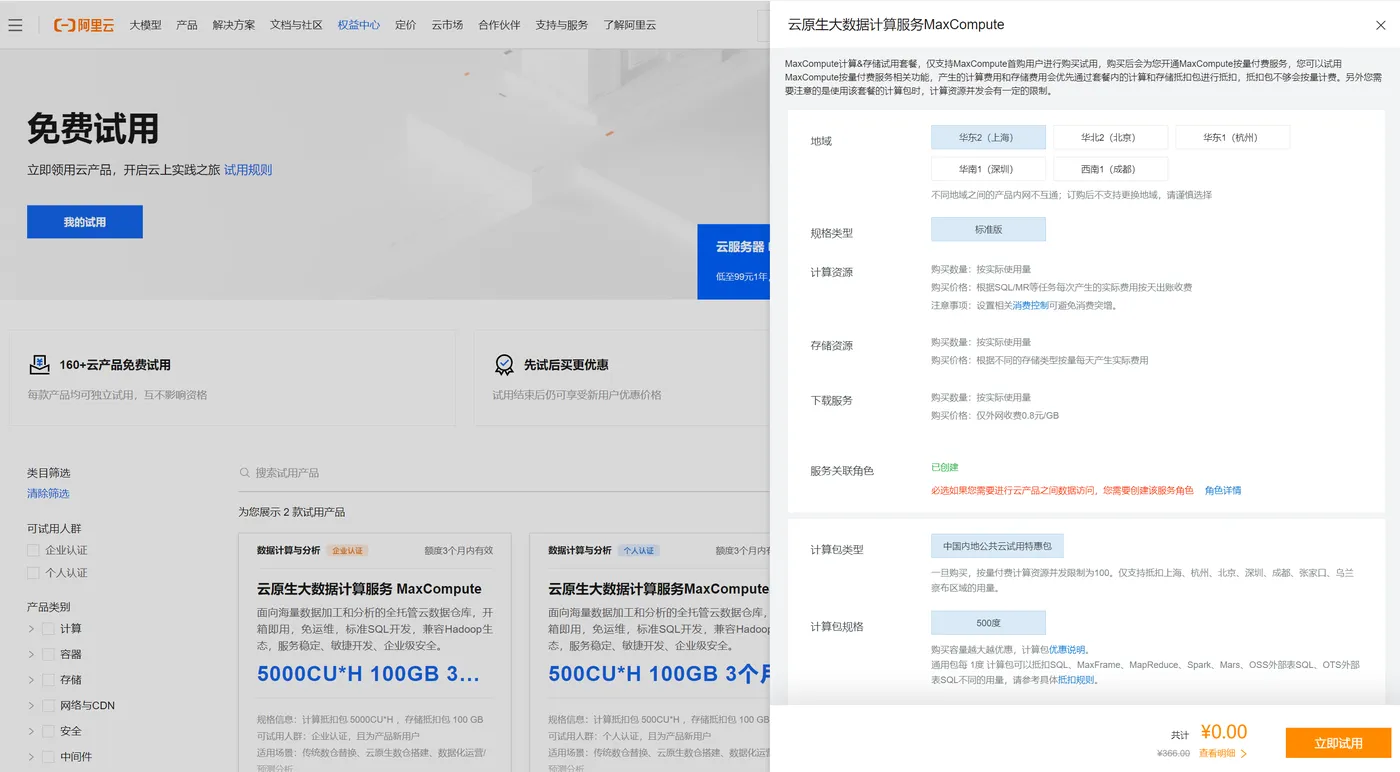Open the 解决方案 nav menu
1400x772 pixels.
click(234, 25)
